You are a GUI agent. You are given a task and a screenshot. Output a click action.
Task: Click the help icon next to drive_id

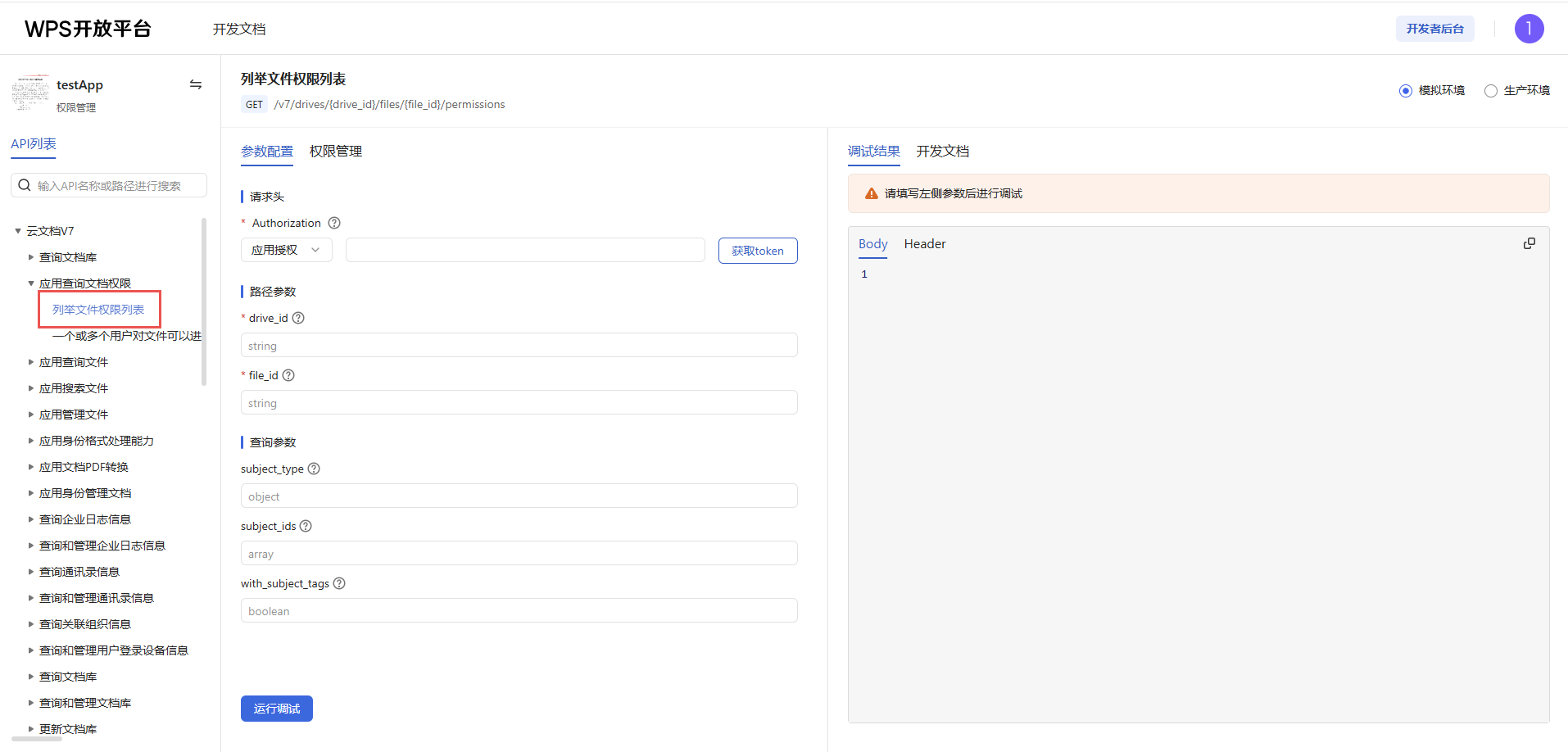(298, 318)
